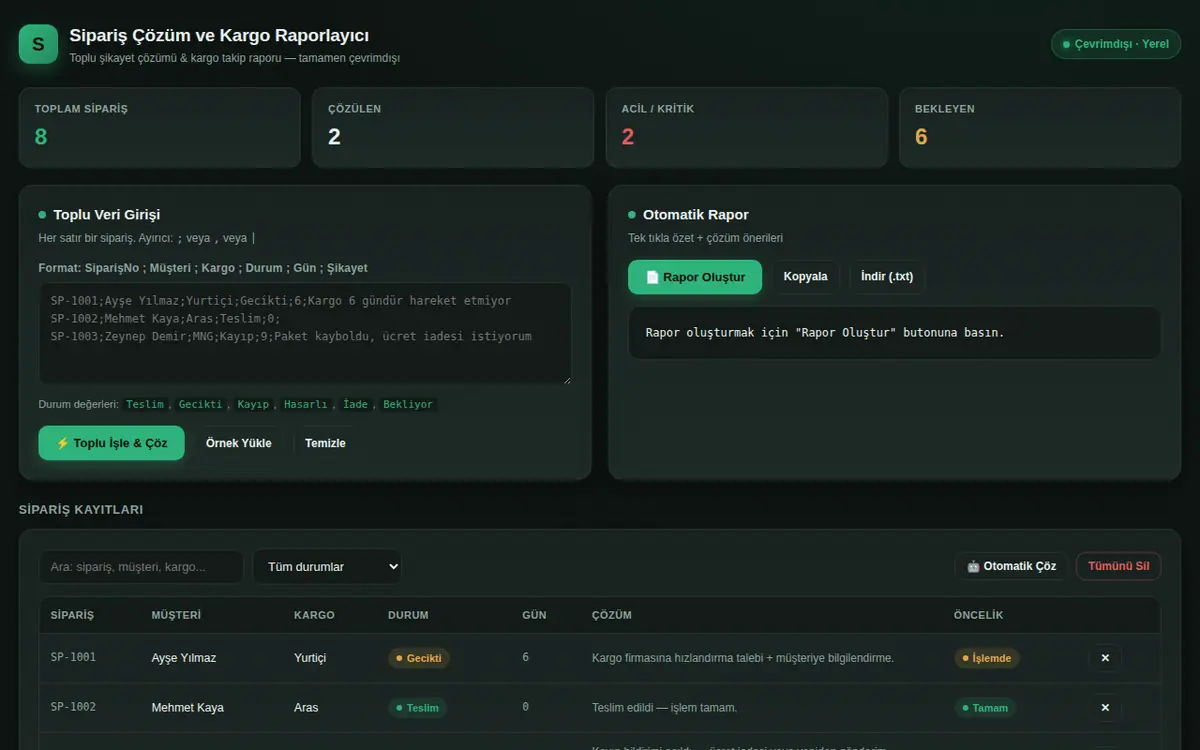Click the Rapor Oluştur button

(695, 277)
